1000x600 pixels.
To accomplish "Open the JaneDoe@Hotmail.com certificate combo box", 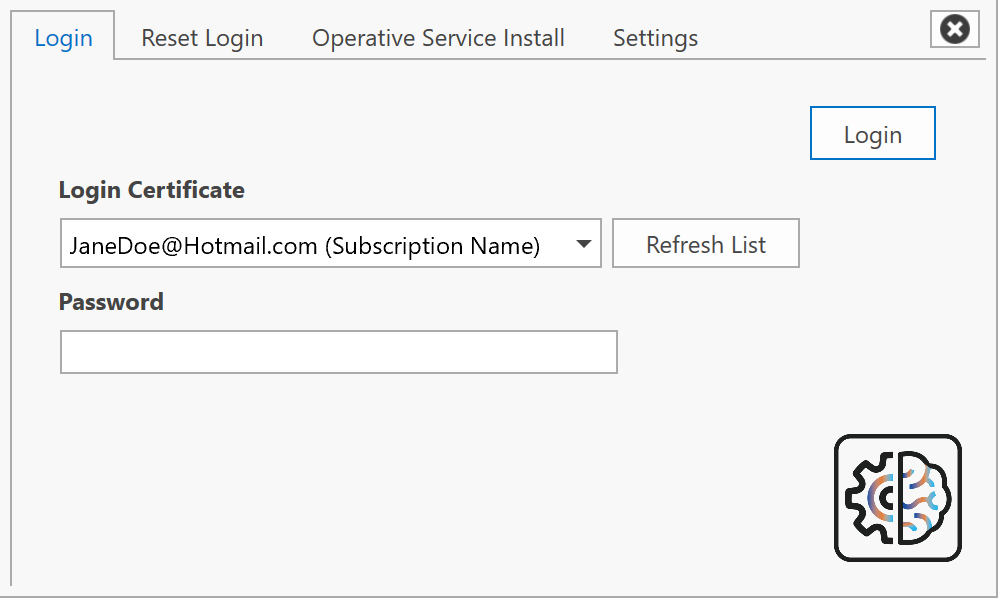I will click(330, 244).
